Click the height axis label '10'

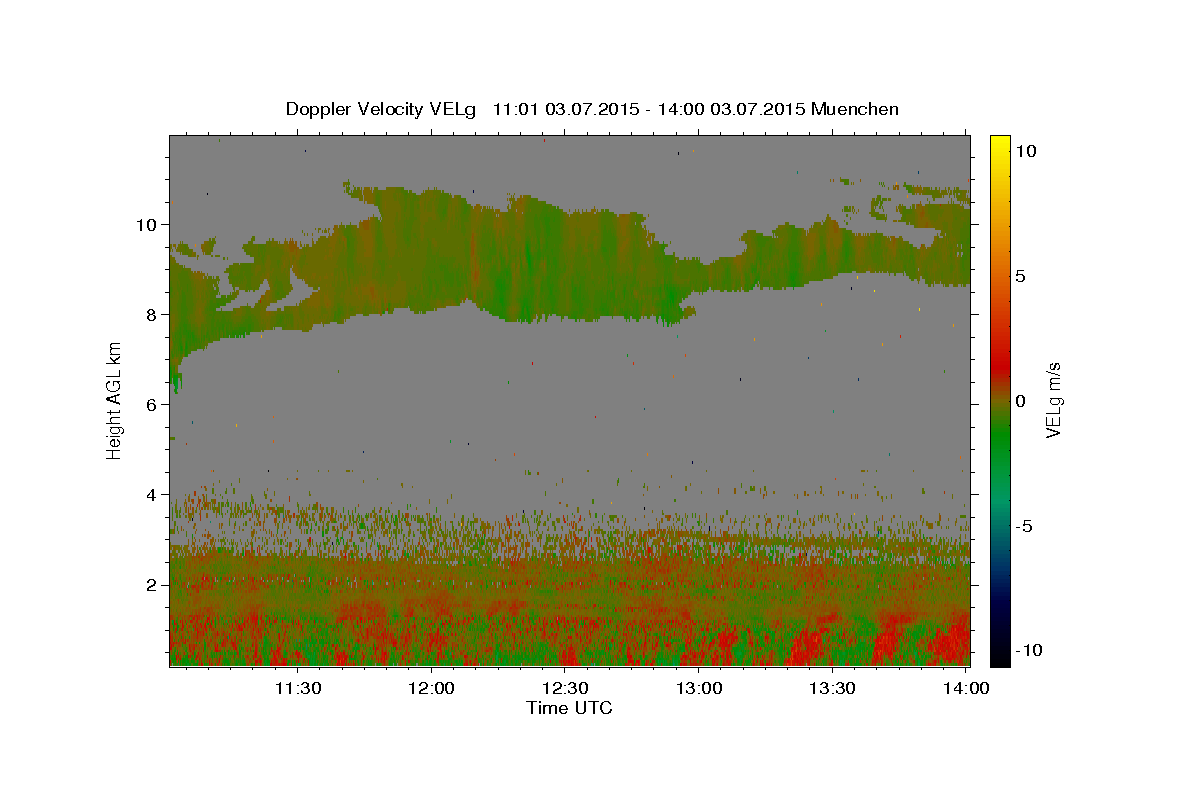tap(148, 225)
